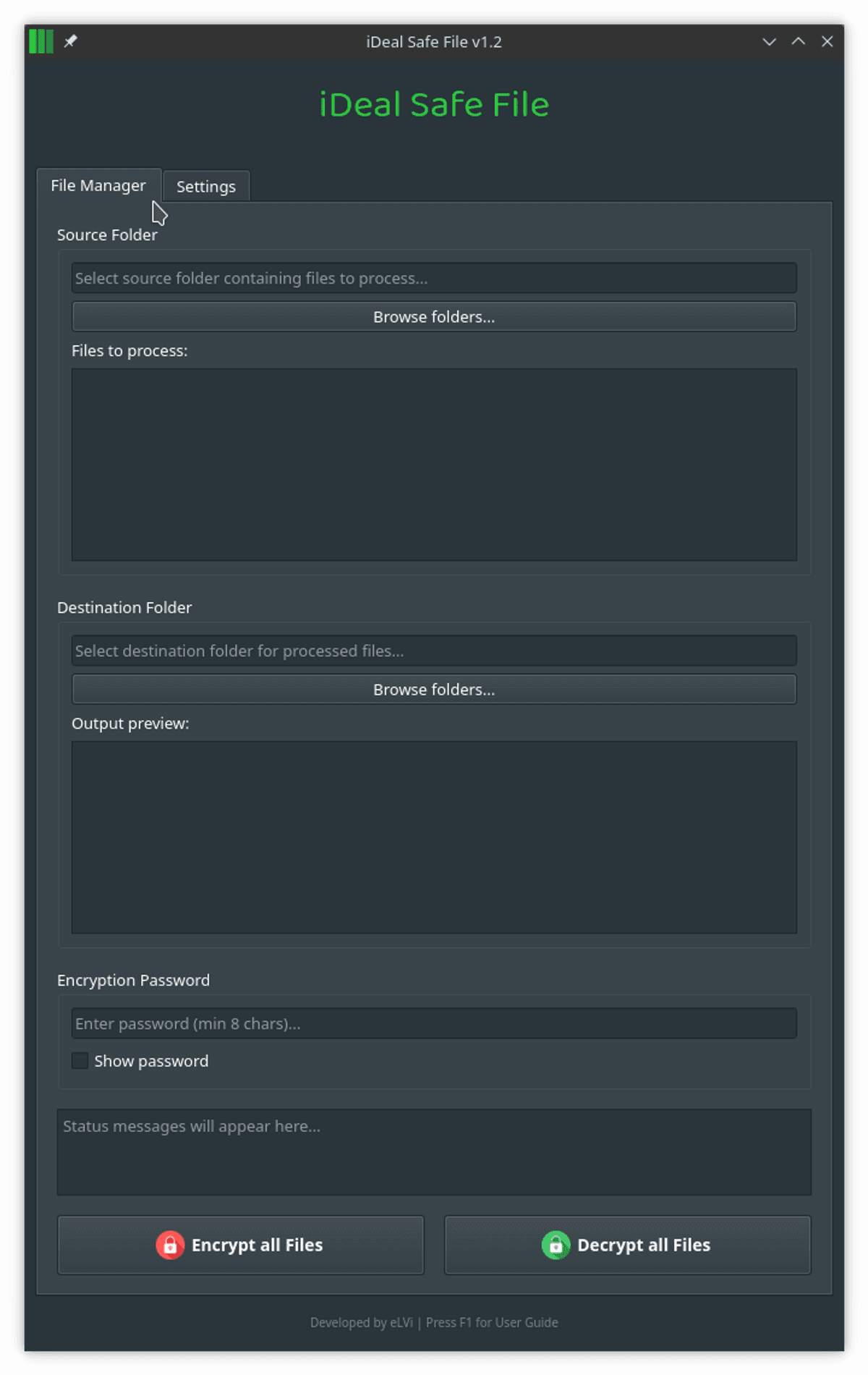This screenshot has width=868, height=1375.
Task: Focus the destination folder path field
Action: click(434, 651)
